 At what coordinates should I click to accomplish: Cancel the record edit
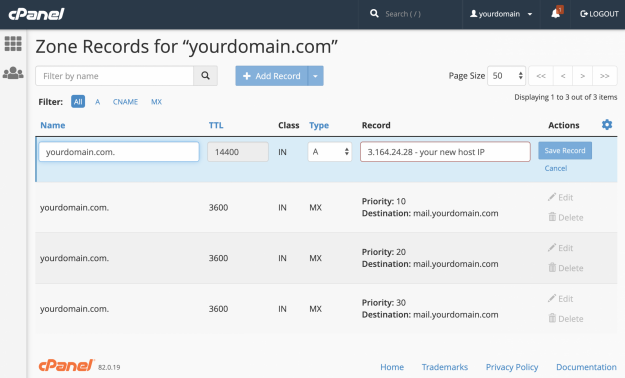(556, 168)
